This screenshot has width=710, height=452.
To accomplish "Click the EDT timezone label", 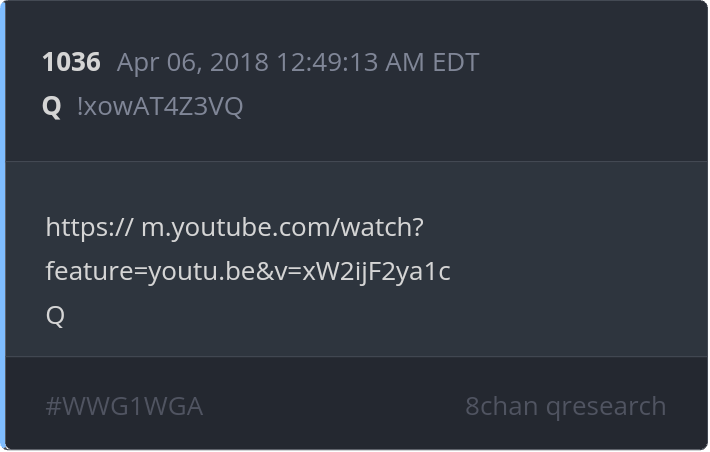I will point(456,62).
